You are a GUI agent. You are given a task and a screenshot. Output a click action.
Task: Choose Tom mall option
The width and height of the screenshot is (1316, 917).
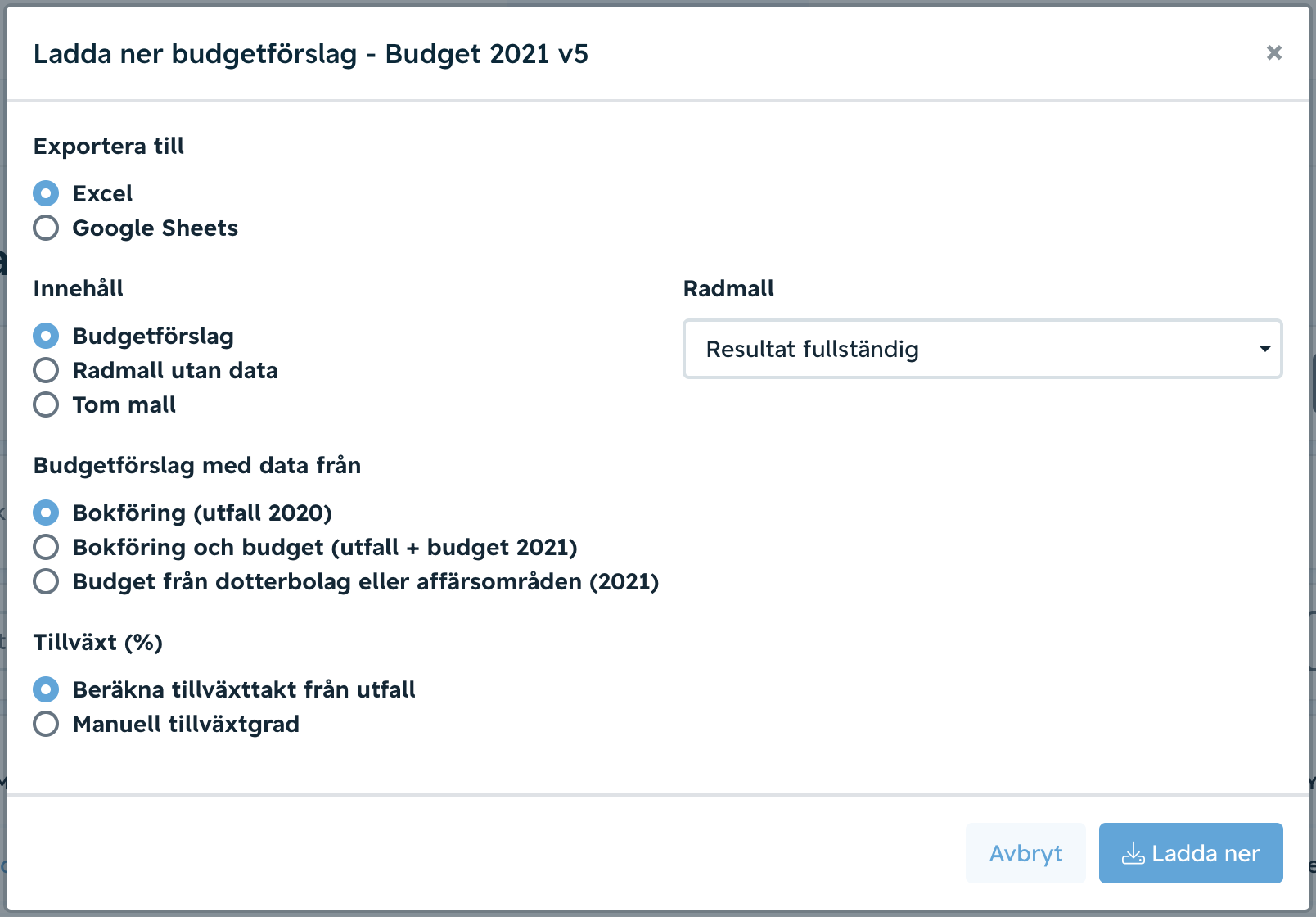[x=46, y=404]
